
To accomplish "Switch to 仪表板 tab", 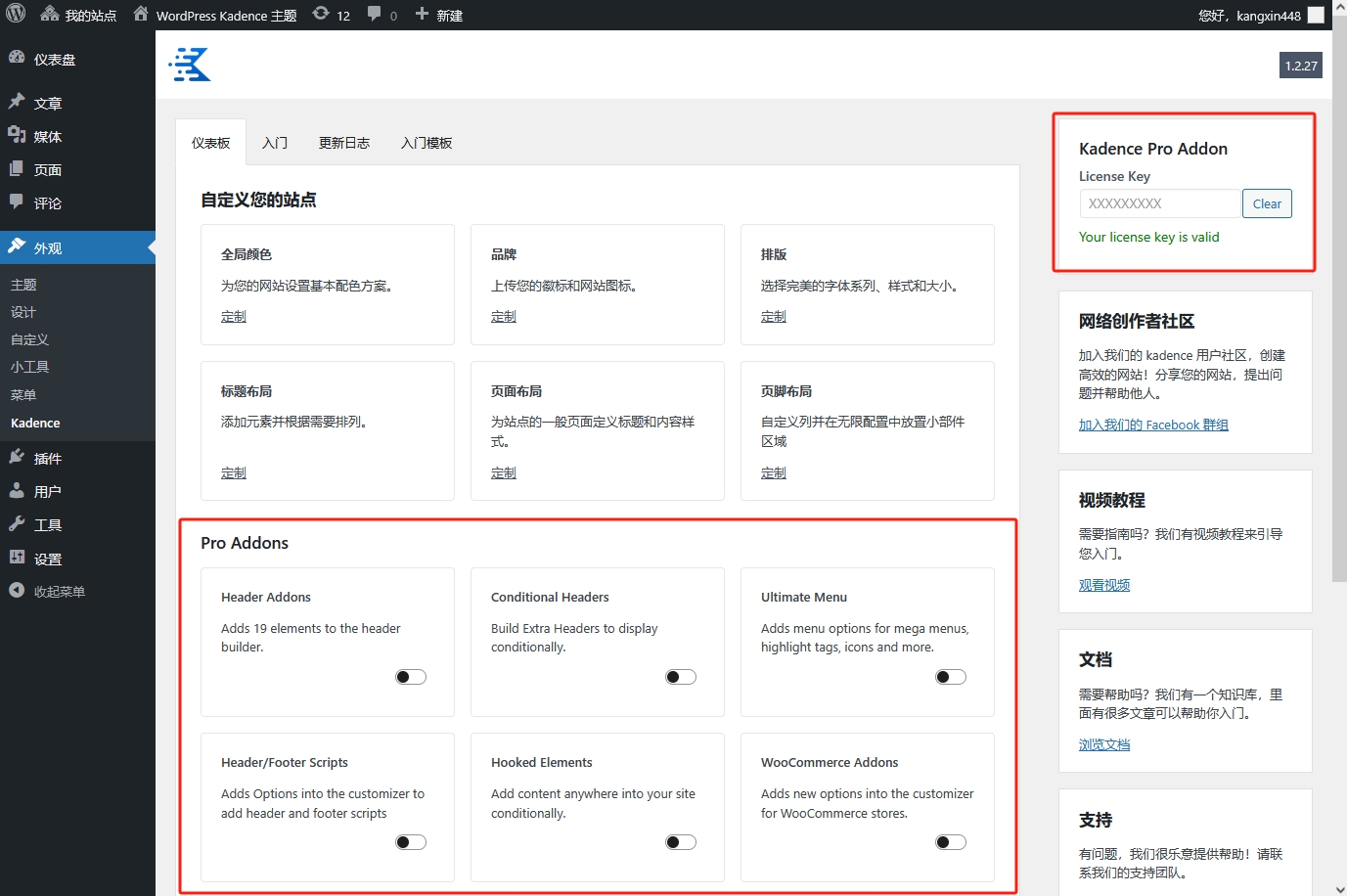I will point(211,143).
